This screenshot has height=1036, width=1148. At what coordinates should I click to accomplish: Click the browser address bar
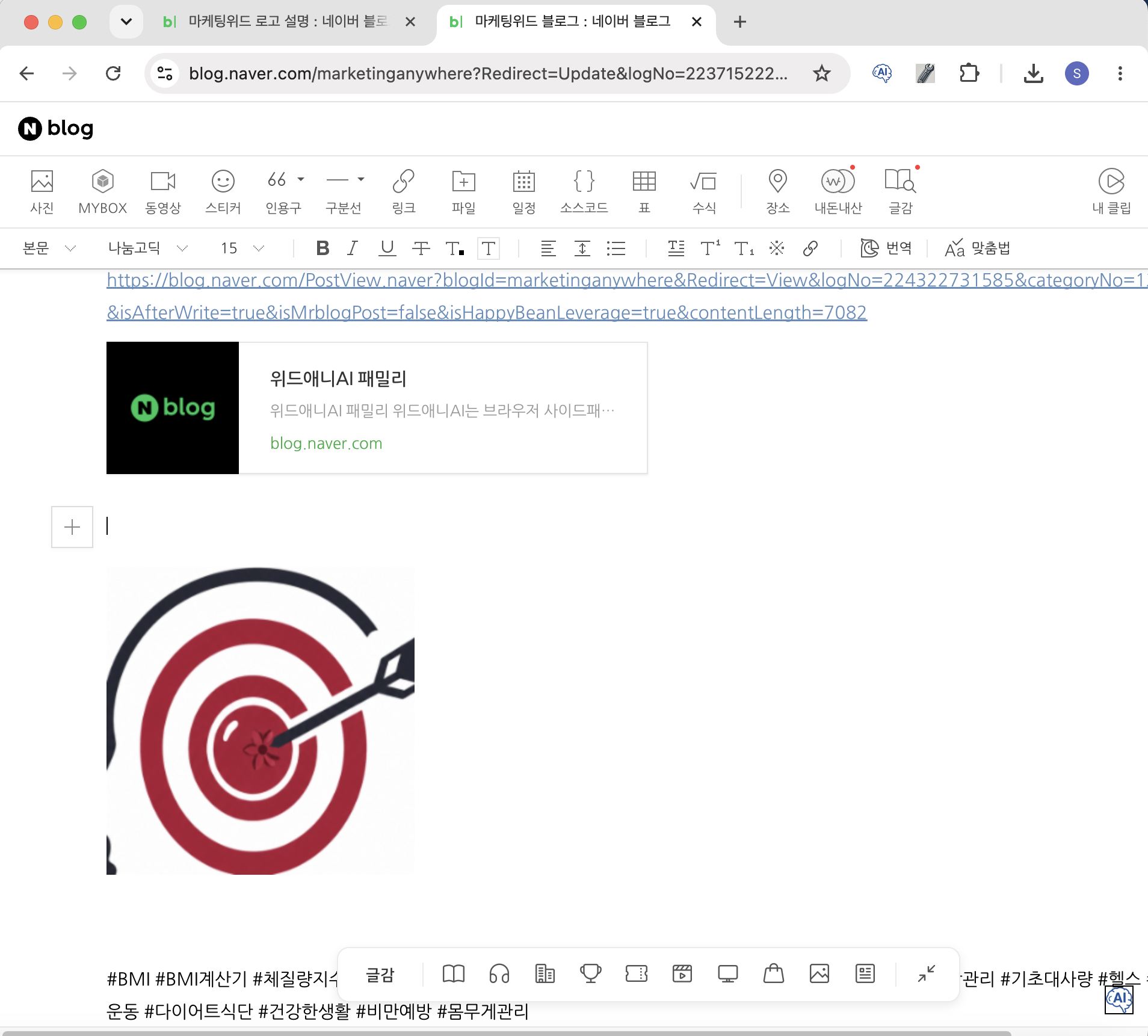pos(489,73)
